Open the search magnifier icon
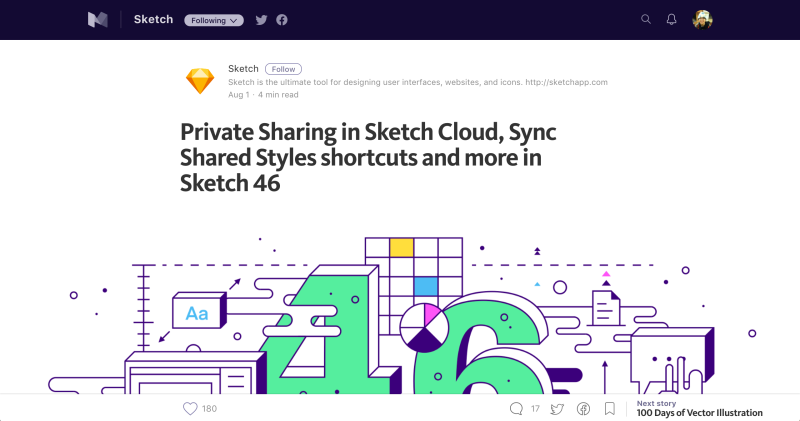800x421 pixels. (x=646, y=19)
